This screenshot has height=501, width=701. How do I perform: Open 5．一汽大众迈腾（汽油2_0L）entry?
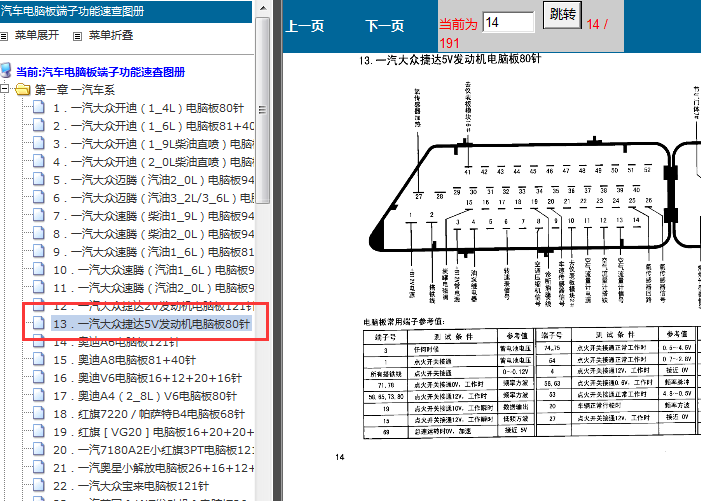(x=153, y=180)
